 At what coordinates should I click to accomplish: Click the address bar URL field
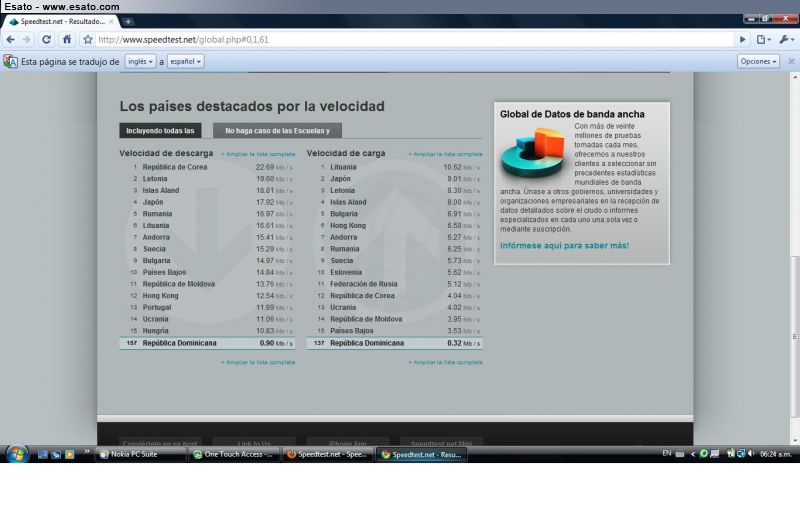point(400,39)
